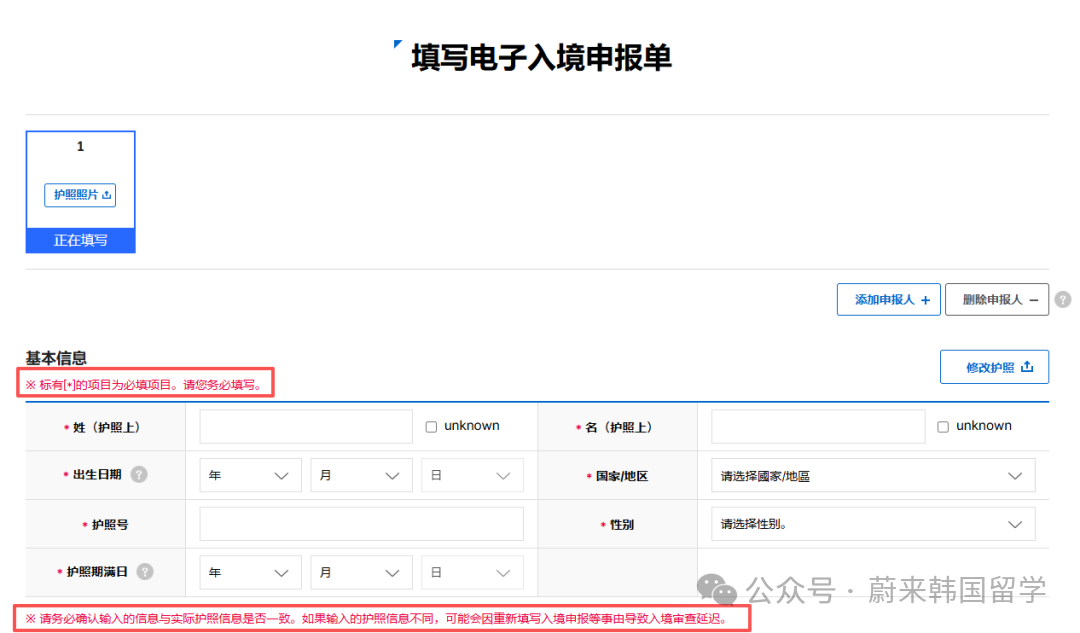Open the 请选择國家/地區 country dropdown
The width and height of the screenshot is (1080, 633).
(x=872, y=474)
